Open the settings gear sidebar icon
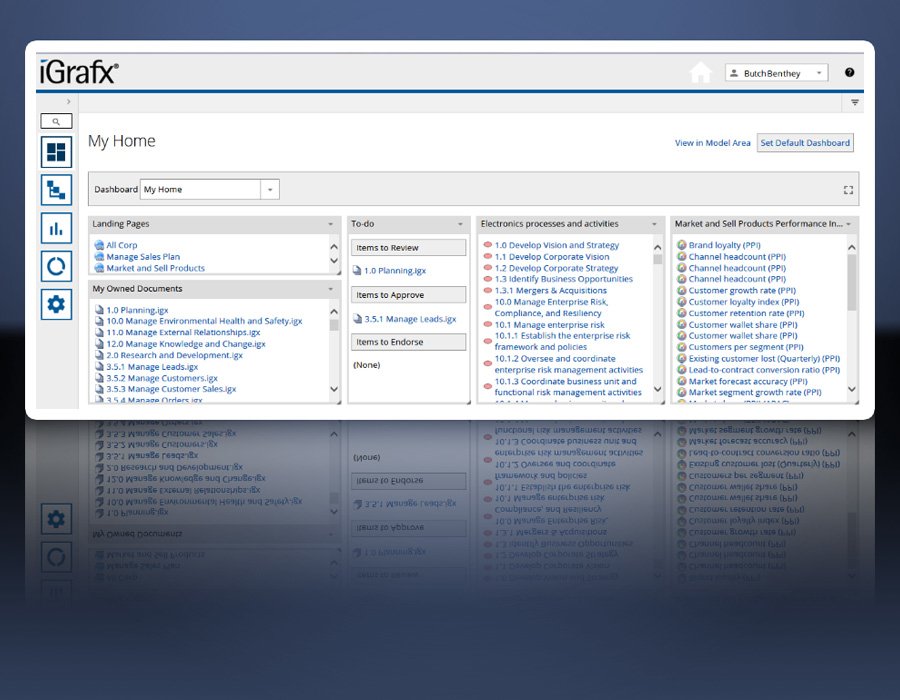 point(56,304)
